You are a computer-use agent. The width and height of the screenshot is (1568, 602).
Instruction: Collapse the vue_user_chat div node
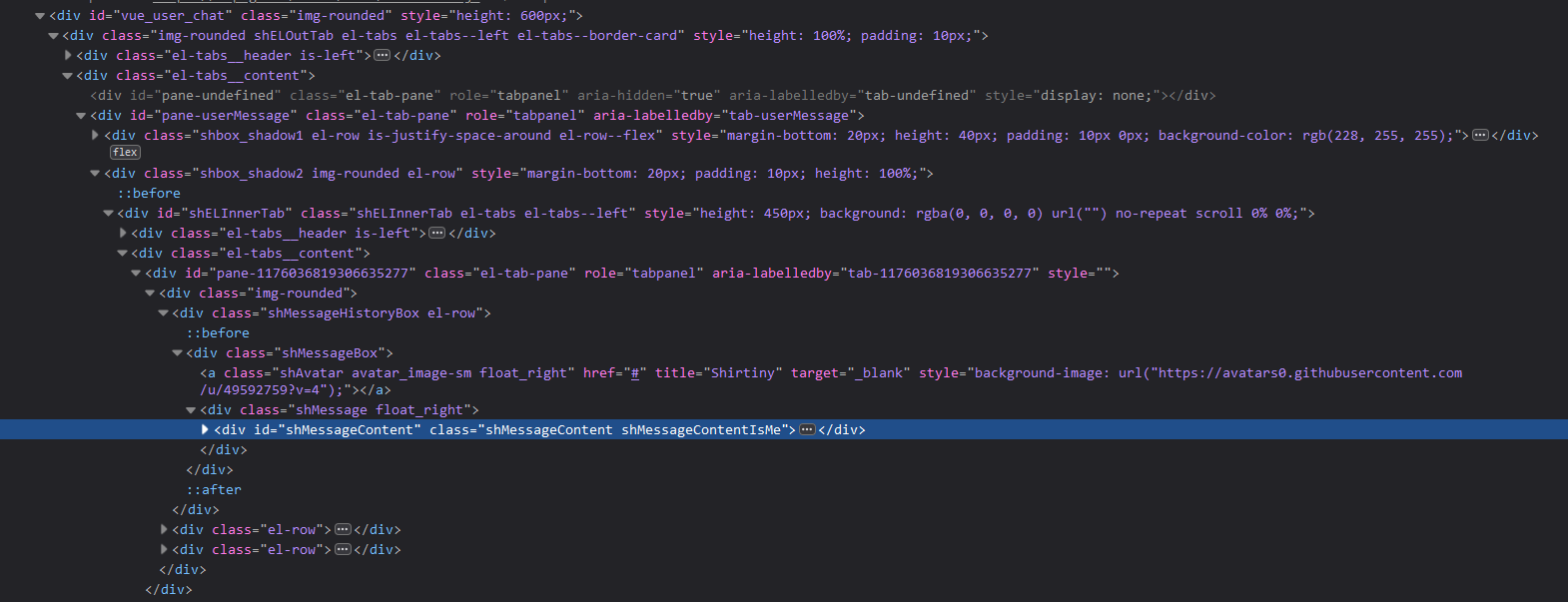[40, 16]
